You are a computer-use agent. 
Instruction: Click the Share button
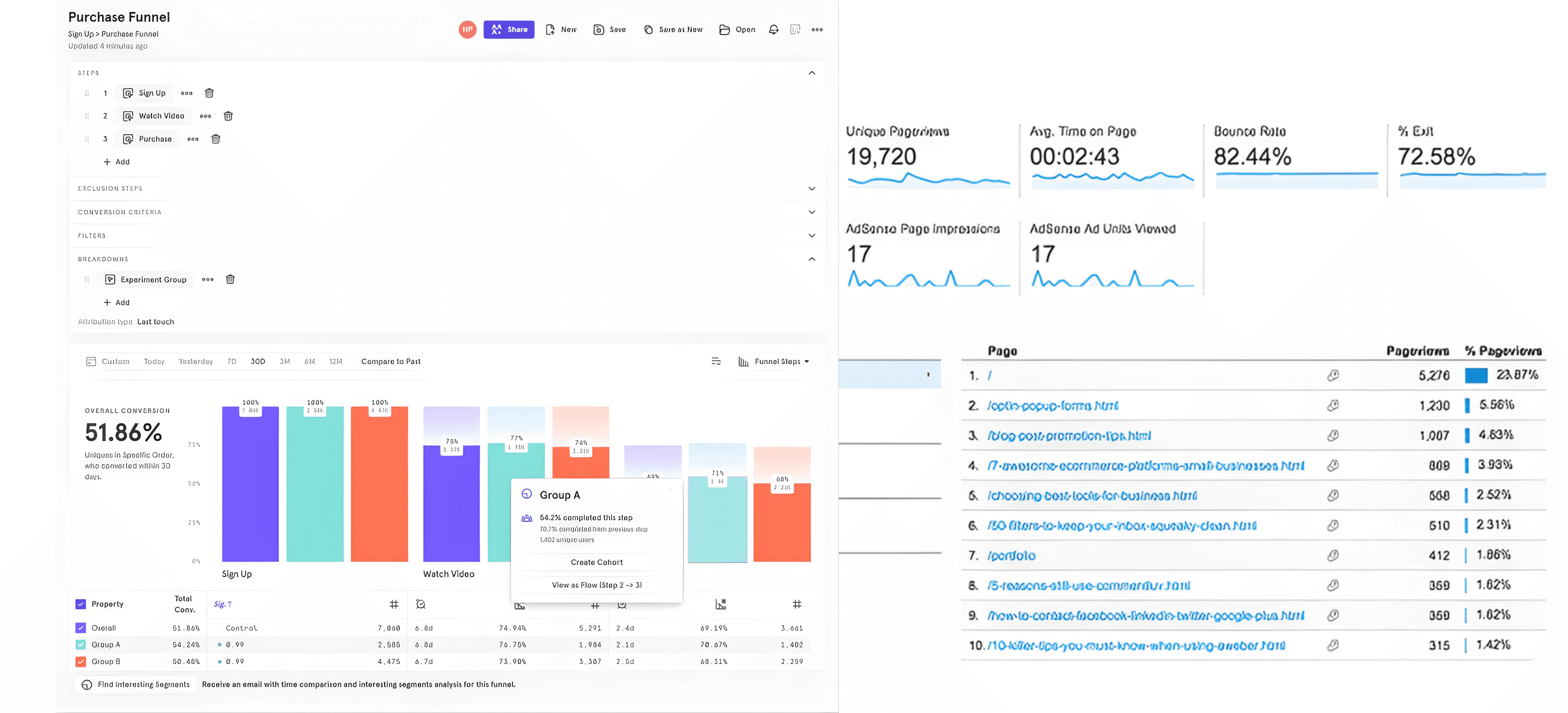pyautogui.click(x=509, y=29)
